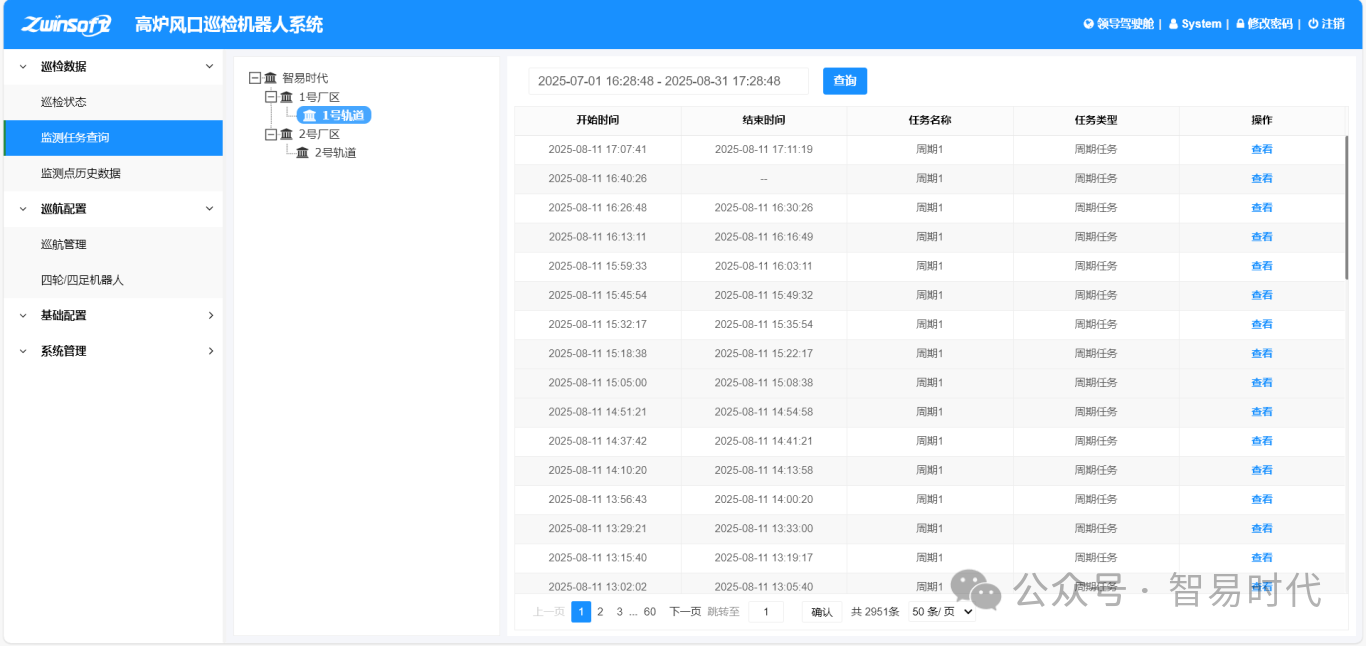Click the 注销 power icon
This screenshot has height=646, width=1366.
tap(1313, 24)
